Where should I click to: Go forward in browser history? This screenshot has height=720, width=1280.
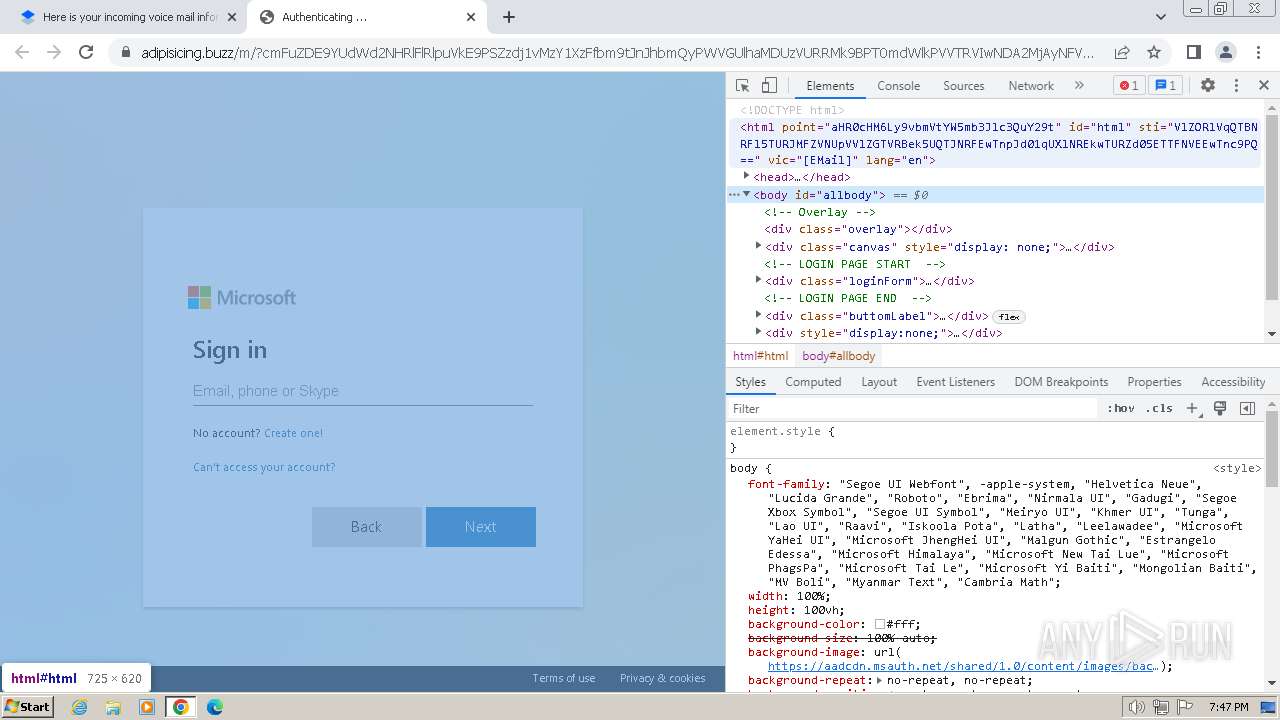point(54,52)
